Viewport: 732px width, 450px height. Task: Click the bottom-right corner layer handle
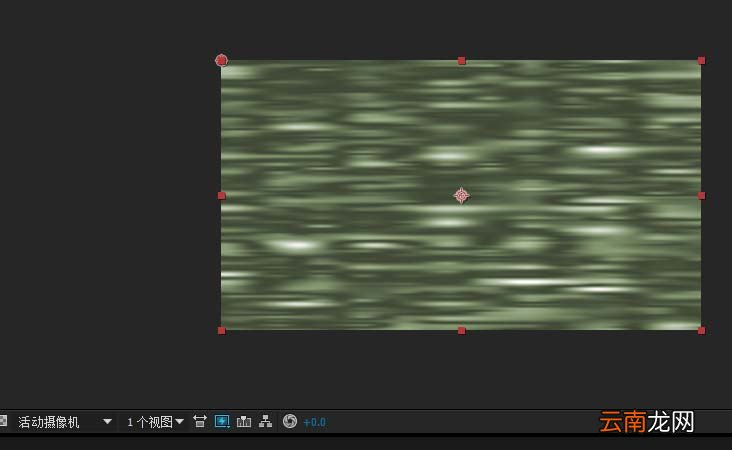[x=701, y=330]
